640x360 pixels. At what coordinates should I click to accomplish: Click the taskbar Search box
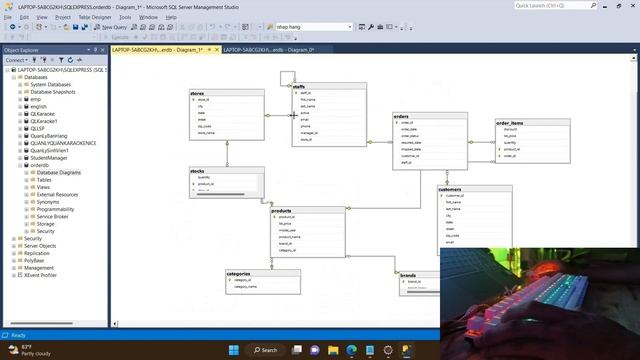[265, 350]
